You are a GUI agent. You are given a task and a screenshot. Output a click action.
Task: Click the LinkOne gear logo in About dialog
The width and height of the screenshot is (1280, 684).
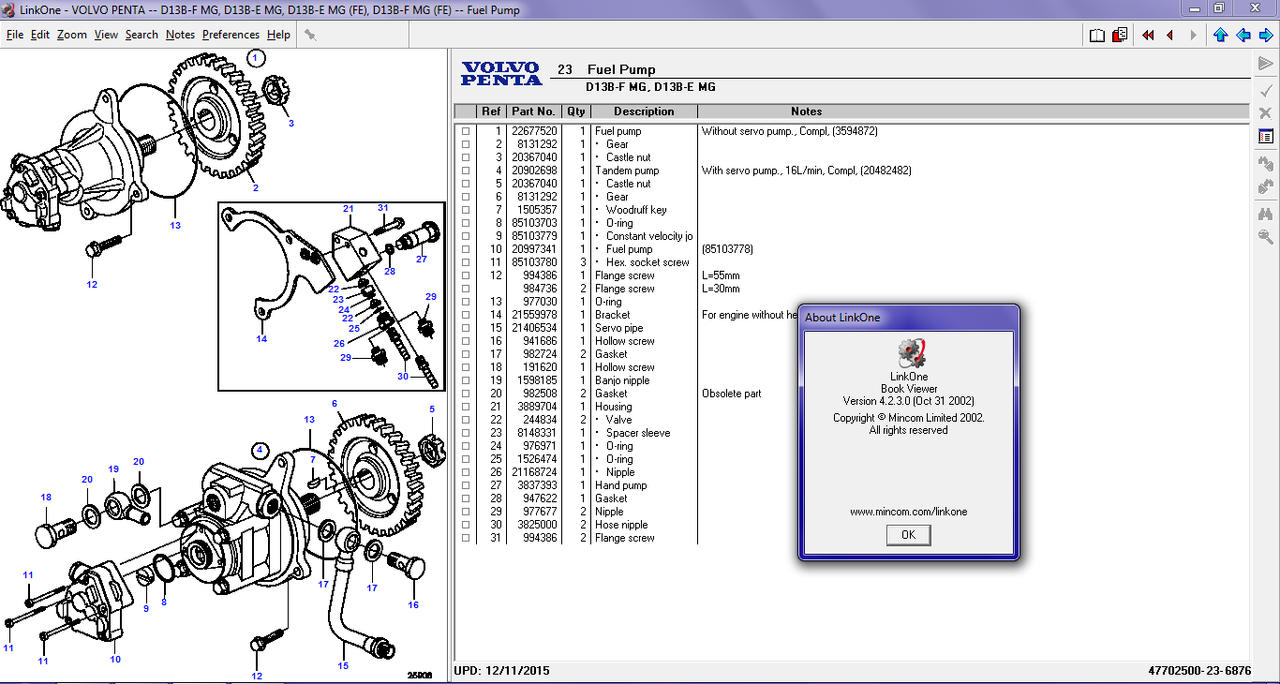(x=909, y=354)
